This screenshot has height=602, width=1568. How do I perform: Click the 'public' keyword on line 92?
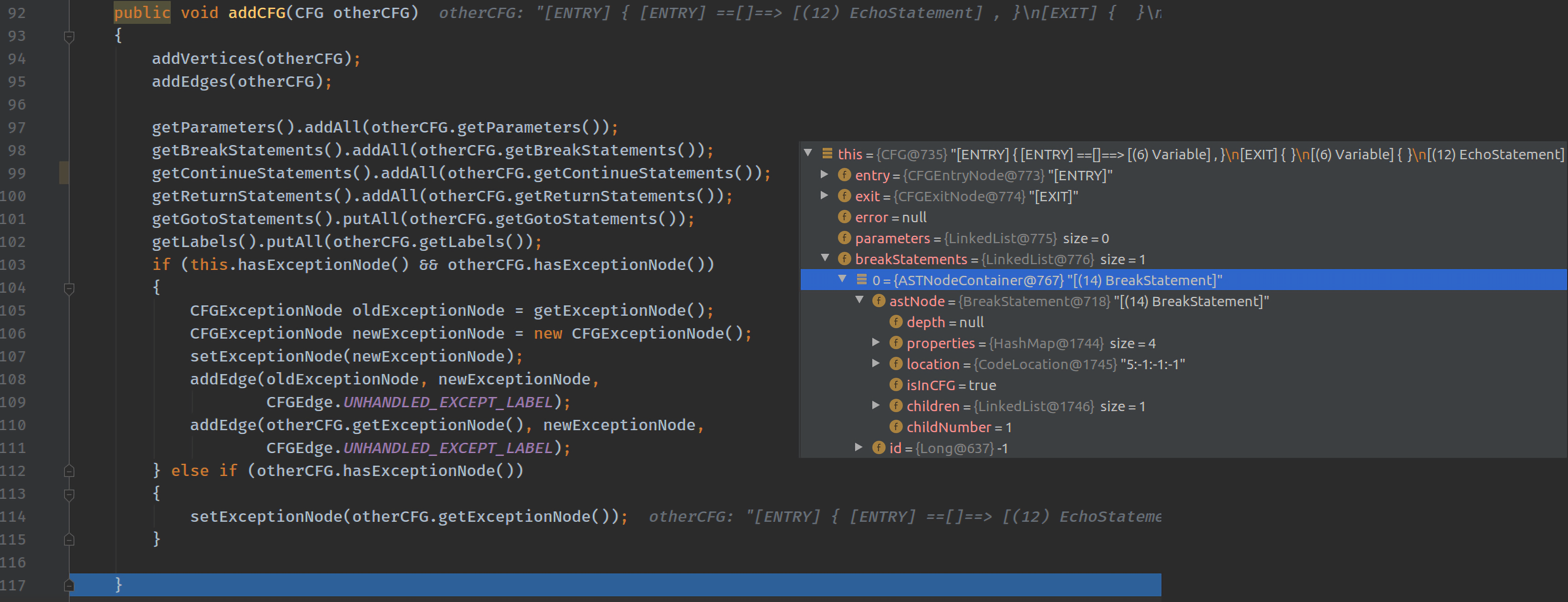(142, 13)
